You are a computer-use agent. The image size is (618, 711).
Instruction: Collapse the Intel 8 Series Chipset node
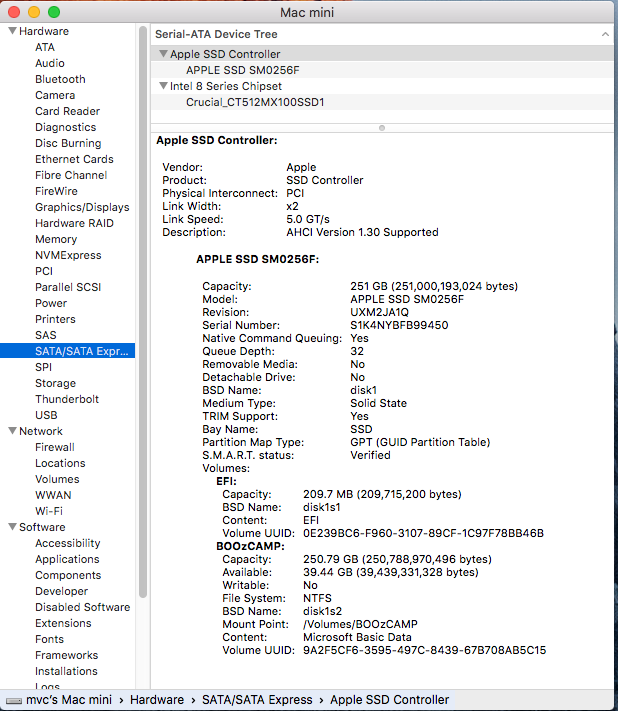coord(163,86)
